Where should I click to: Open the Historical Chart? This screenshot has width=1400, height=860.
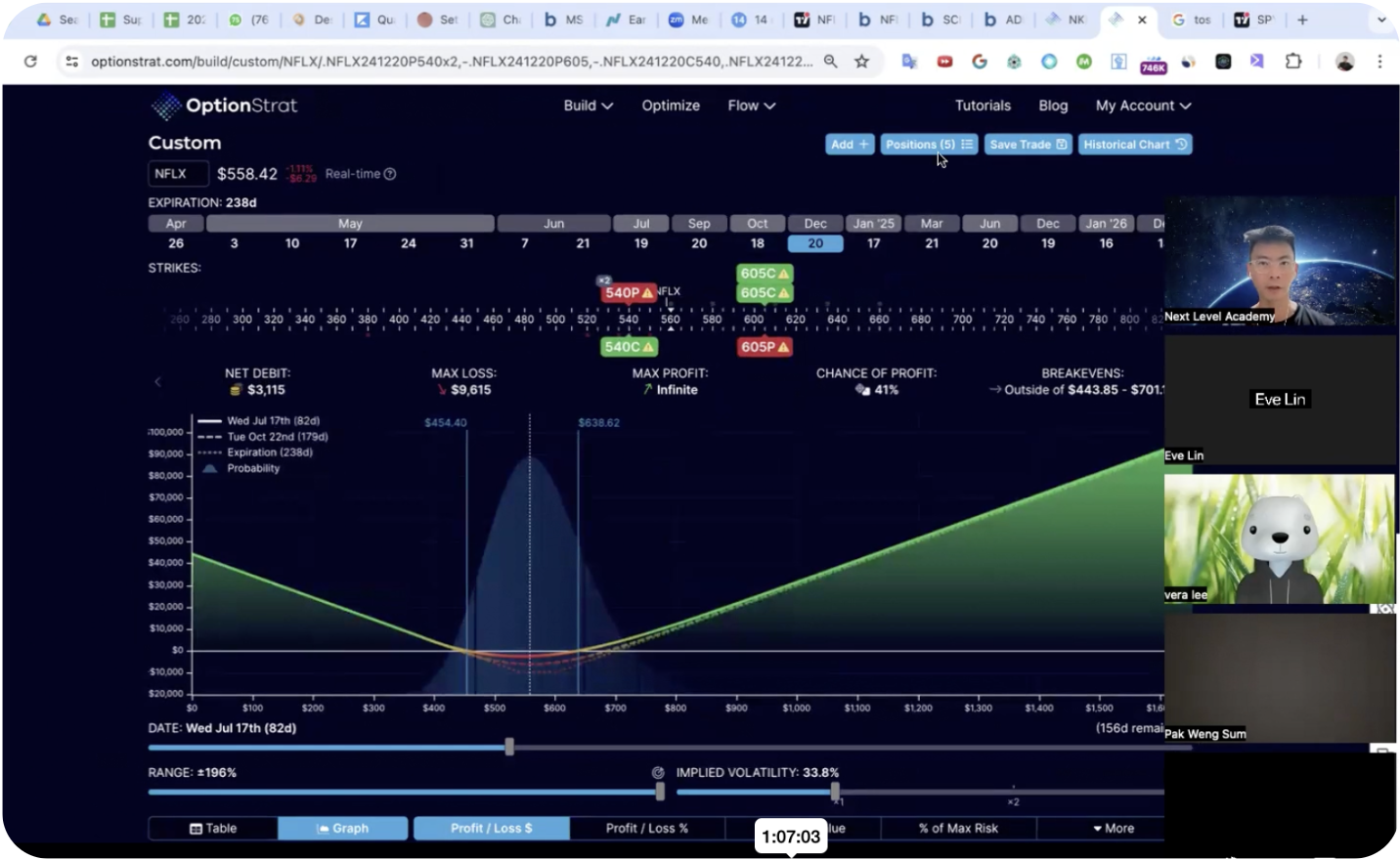coord(1135,145)
